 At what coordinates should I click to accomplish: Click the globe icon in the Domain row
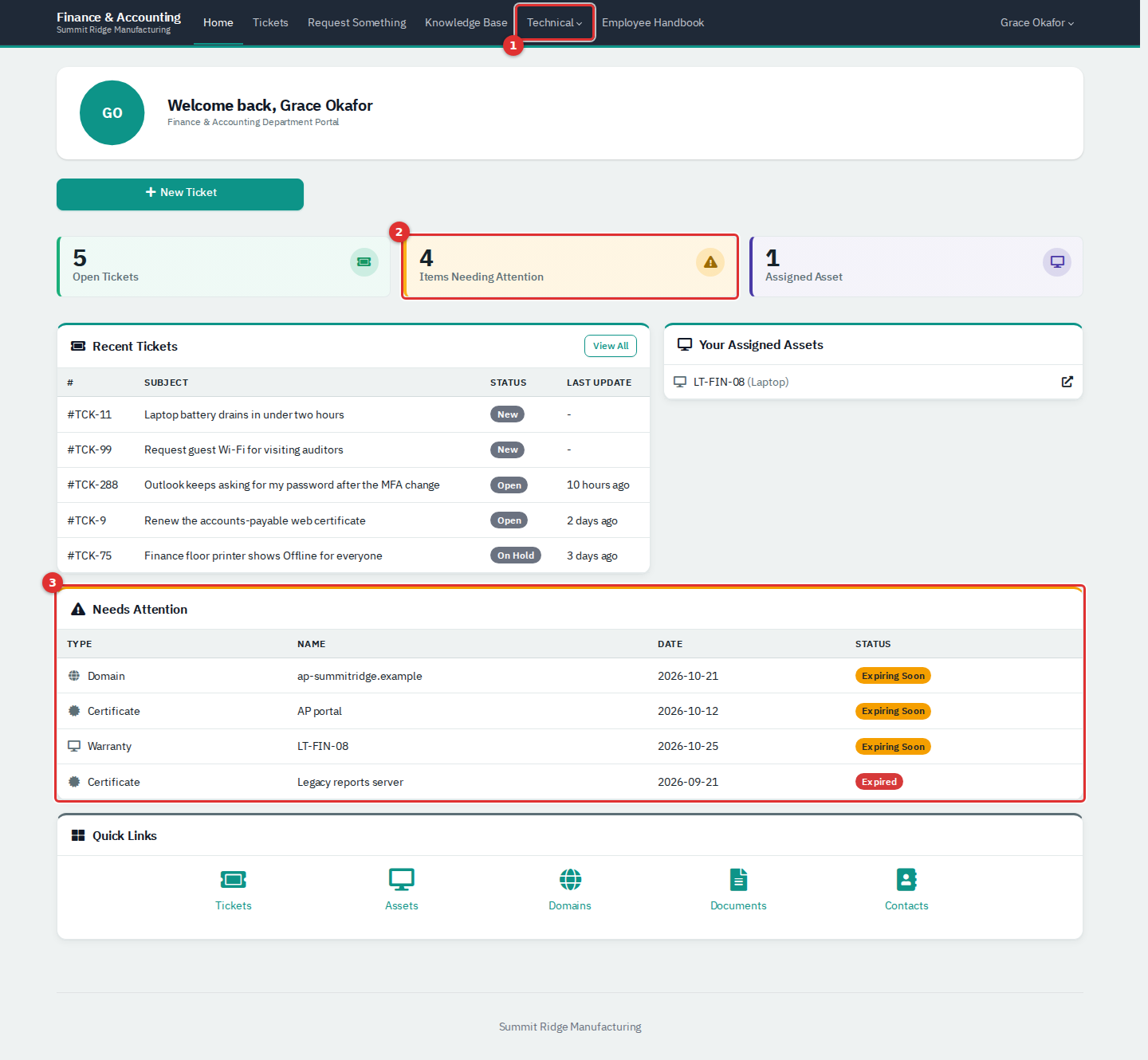(74, 676)
